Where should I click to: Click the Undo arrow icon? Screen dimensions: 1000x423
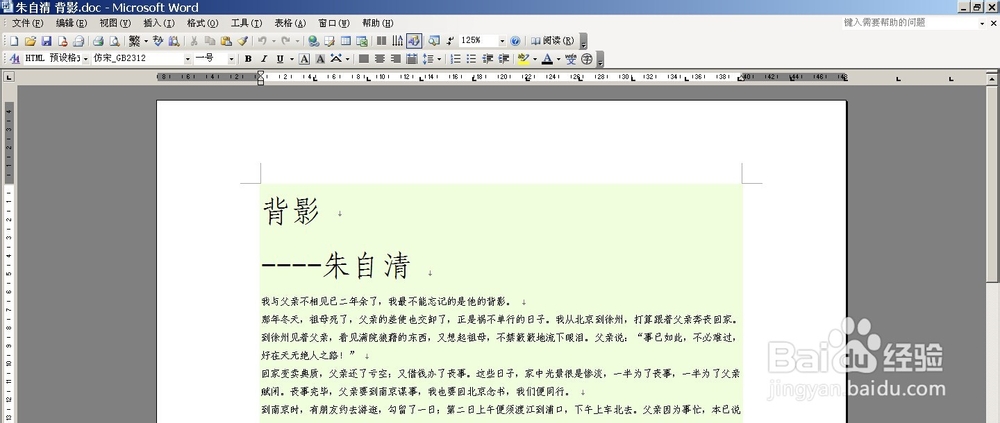(261, 41)
